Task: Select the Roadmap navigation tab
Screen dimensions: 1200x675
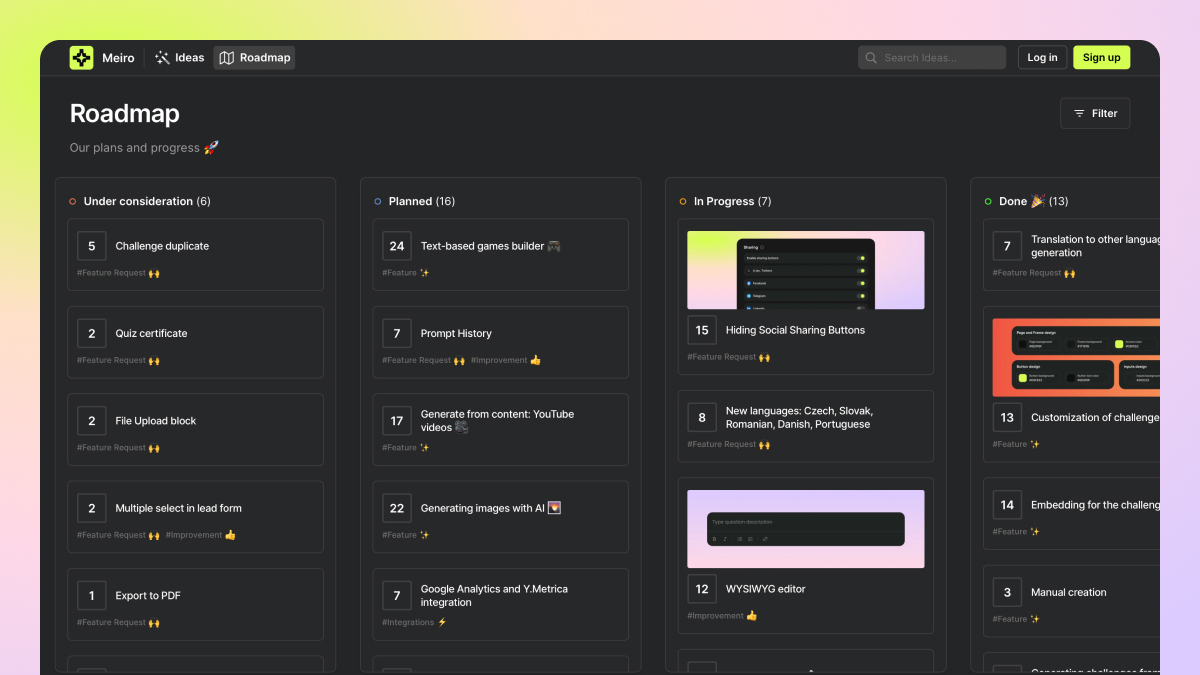Action: pyautogui.click(x=253, y=57)
